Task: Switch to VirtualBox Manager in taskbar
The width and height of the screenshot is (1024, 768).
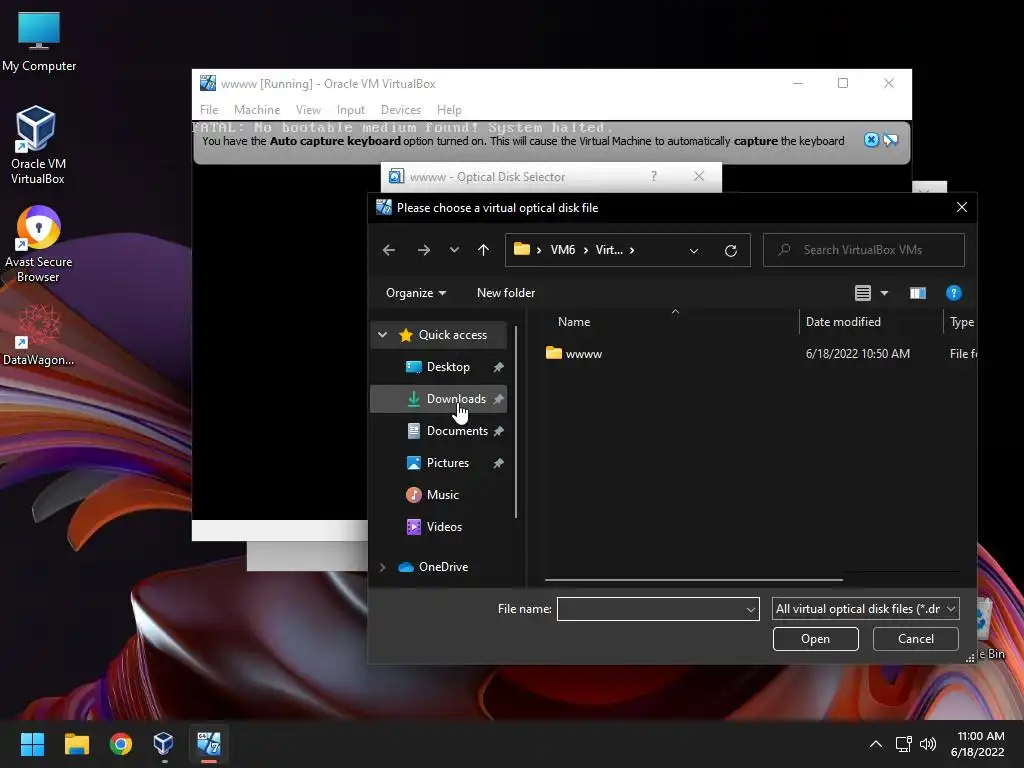Action: click(x=164, y=744)
